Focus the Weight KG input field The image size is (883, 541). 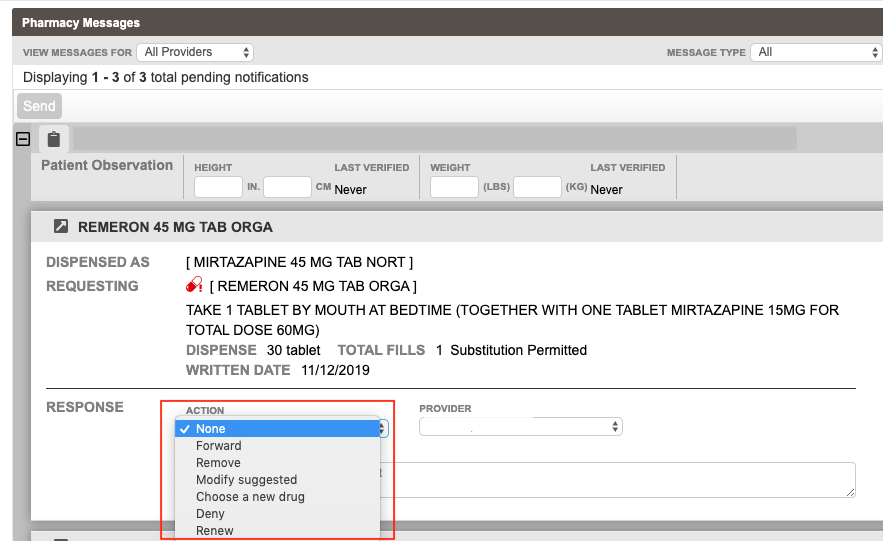pyautogui.click(x=537, y=187)
